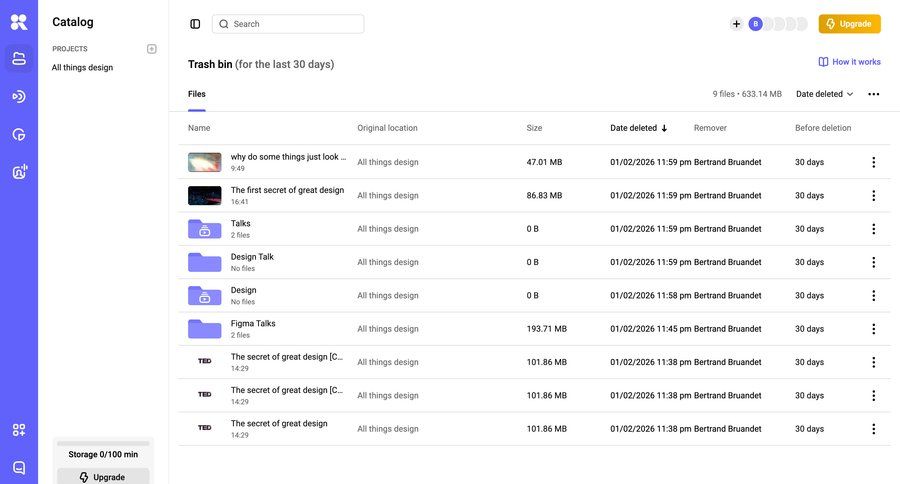This screenshot has height=484, width=900.
Task: Open the trash bin three-dot options menu
Action: tap(873, 94)
